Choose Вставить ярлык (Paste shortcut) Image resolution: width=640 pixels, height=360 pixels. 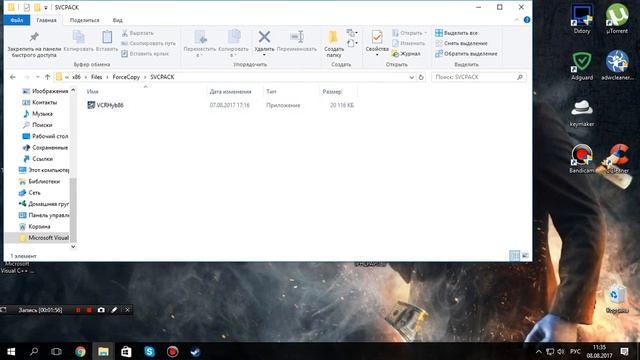click(145, 53)
